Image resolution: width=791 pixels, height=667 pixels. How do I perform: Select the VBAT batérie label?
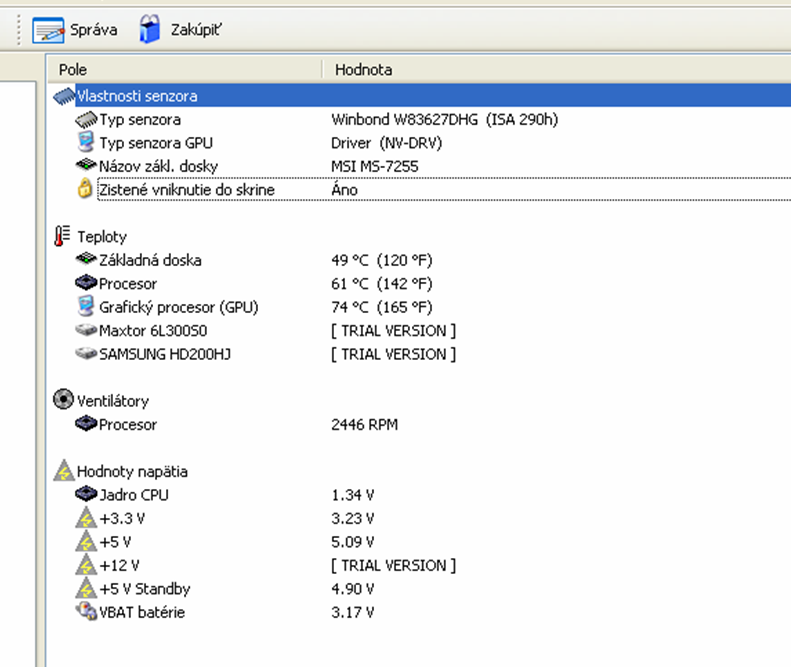tap(142, 613)
